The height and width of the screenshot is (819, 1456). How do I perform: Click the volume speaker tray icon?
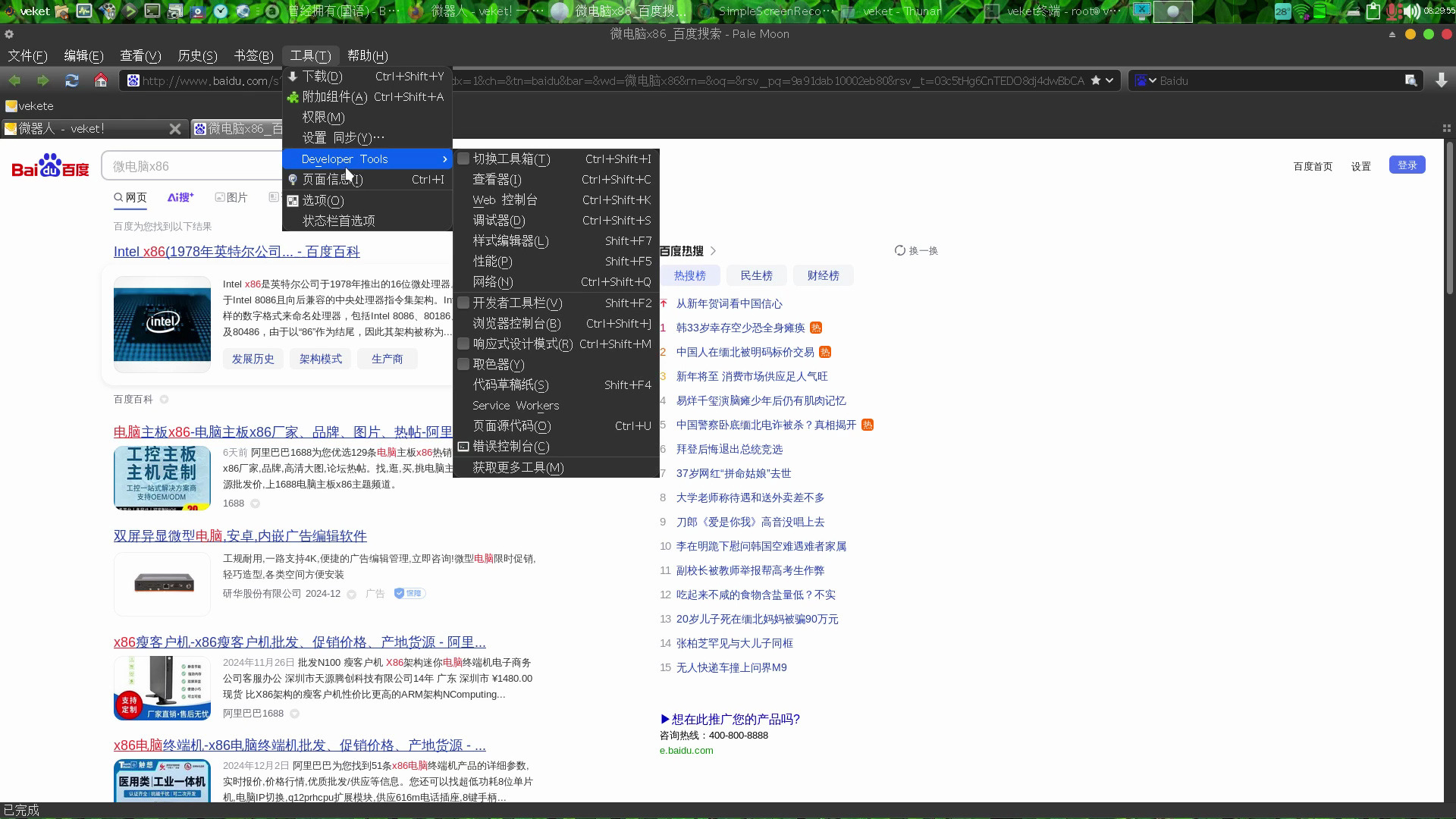[1412, 11]
